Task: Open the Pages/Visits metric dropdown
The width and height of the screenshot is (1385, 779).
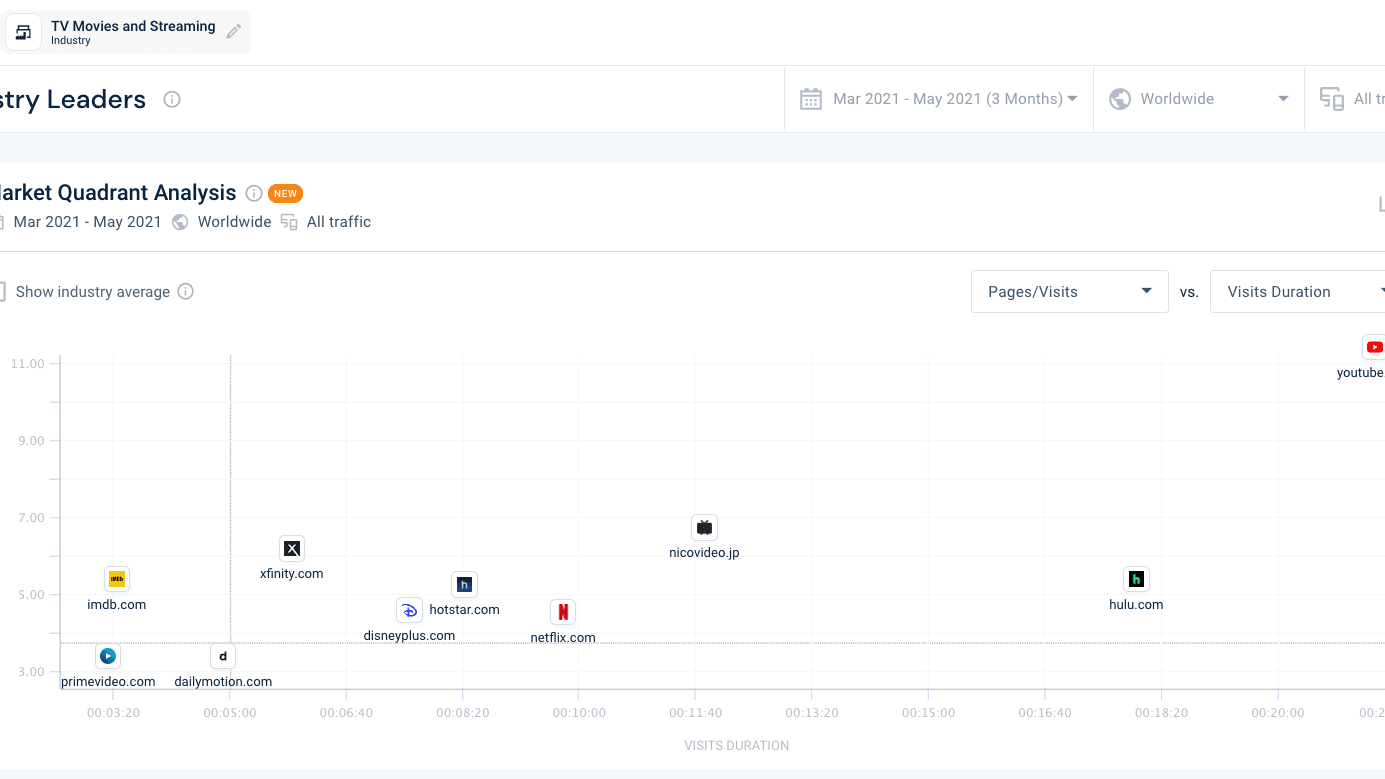Action: click(1069, 292)
